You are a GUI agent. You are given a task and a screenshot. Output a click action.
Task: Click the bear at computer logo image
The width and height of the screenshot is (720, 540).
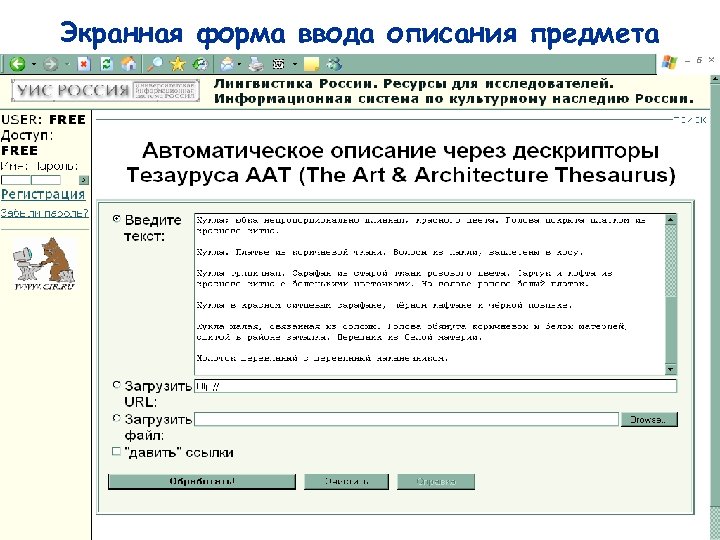click(x=44, y=264)
